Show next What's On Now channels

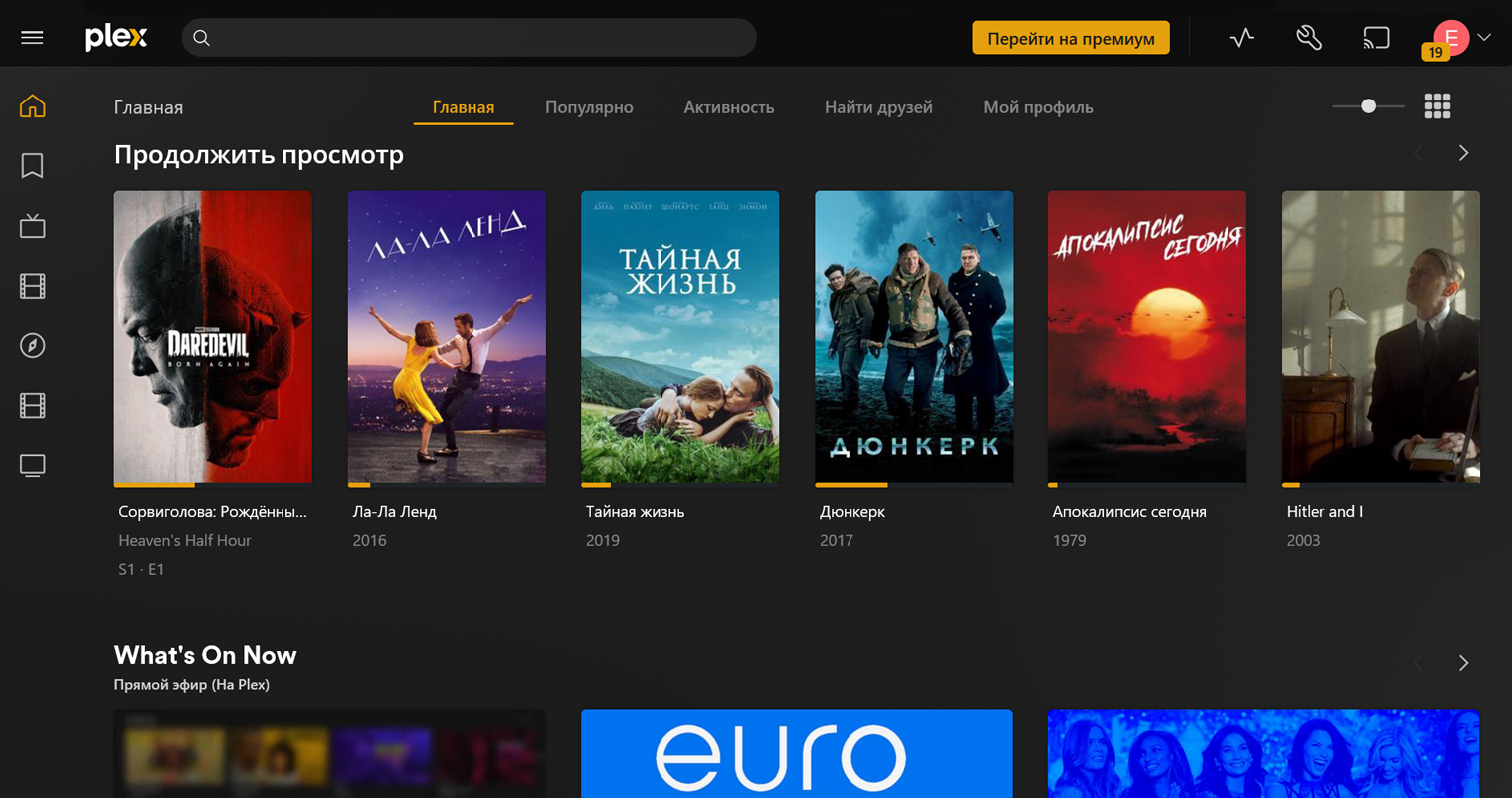click(1463, 663)
